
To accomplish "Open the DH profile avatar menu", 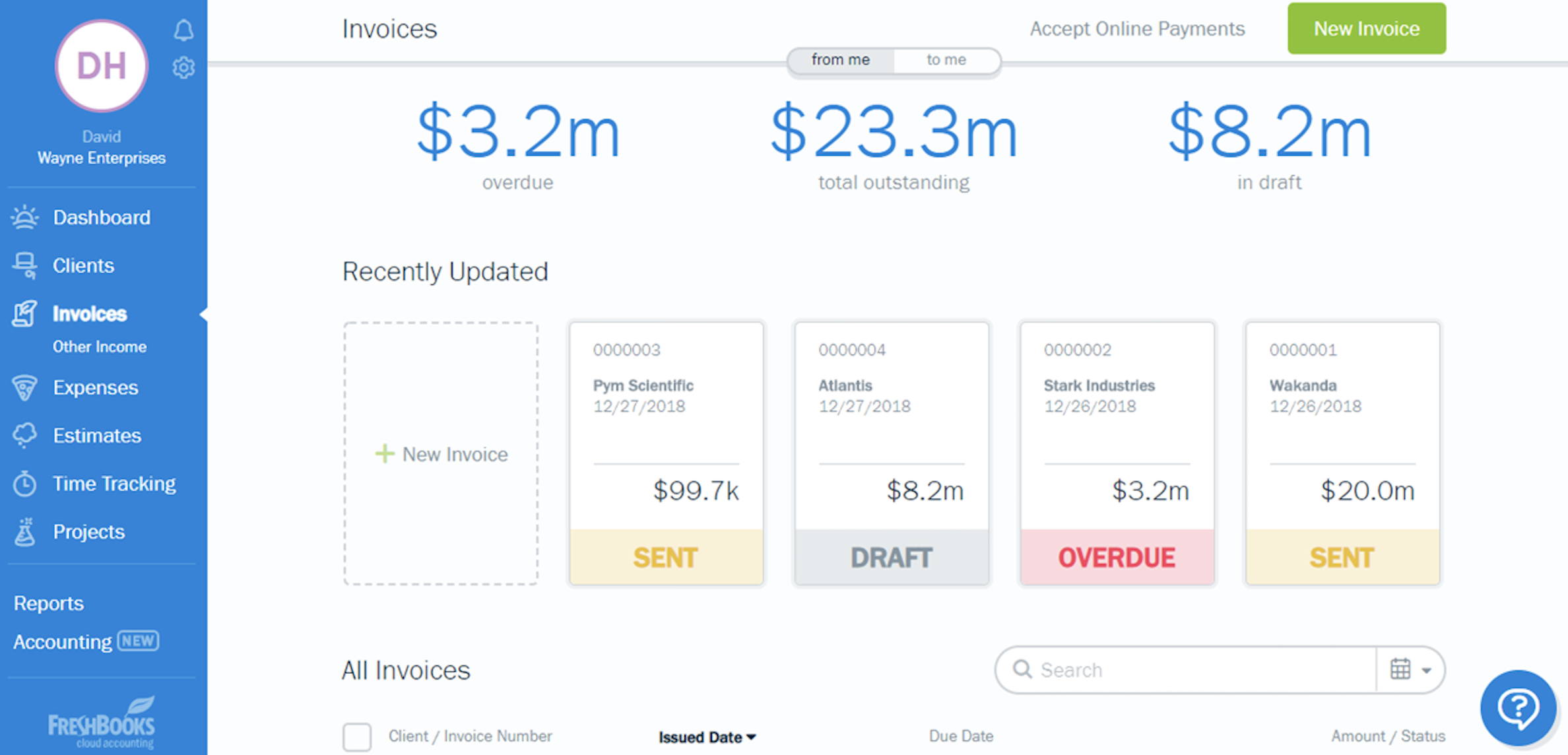I will [x=102, y=66].
